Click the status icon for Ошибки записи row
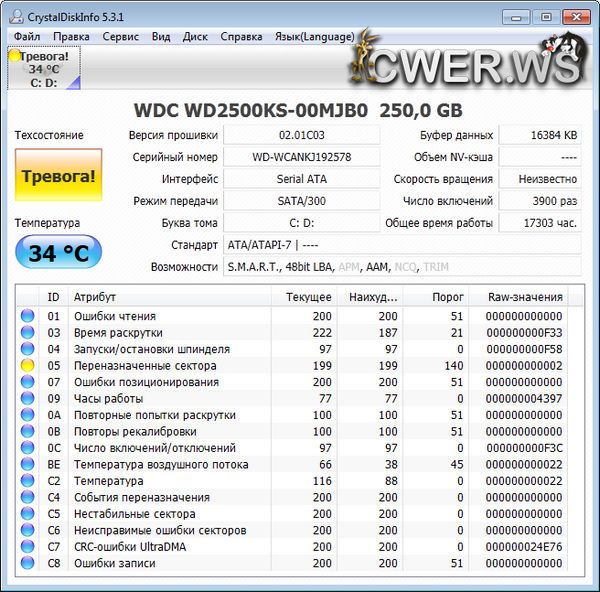The image size is (600, 592). click(x=28, y=564)
